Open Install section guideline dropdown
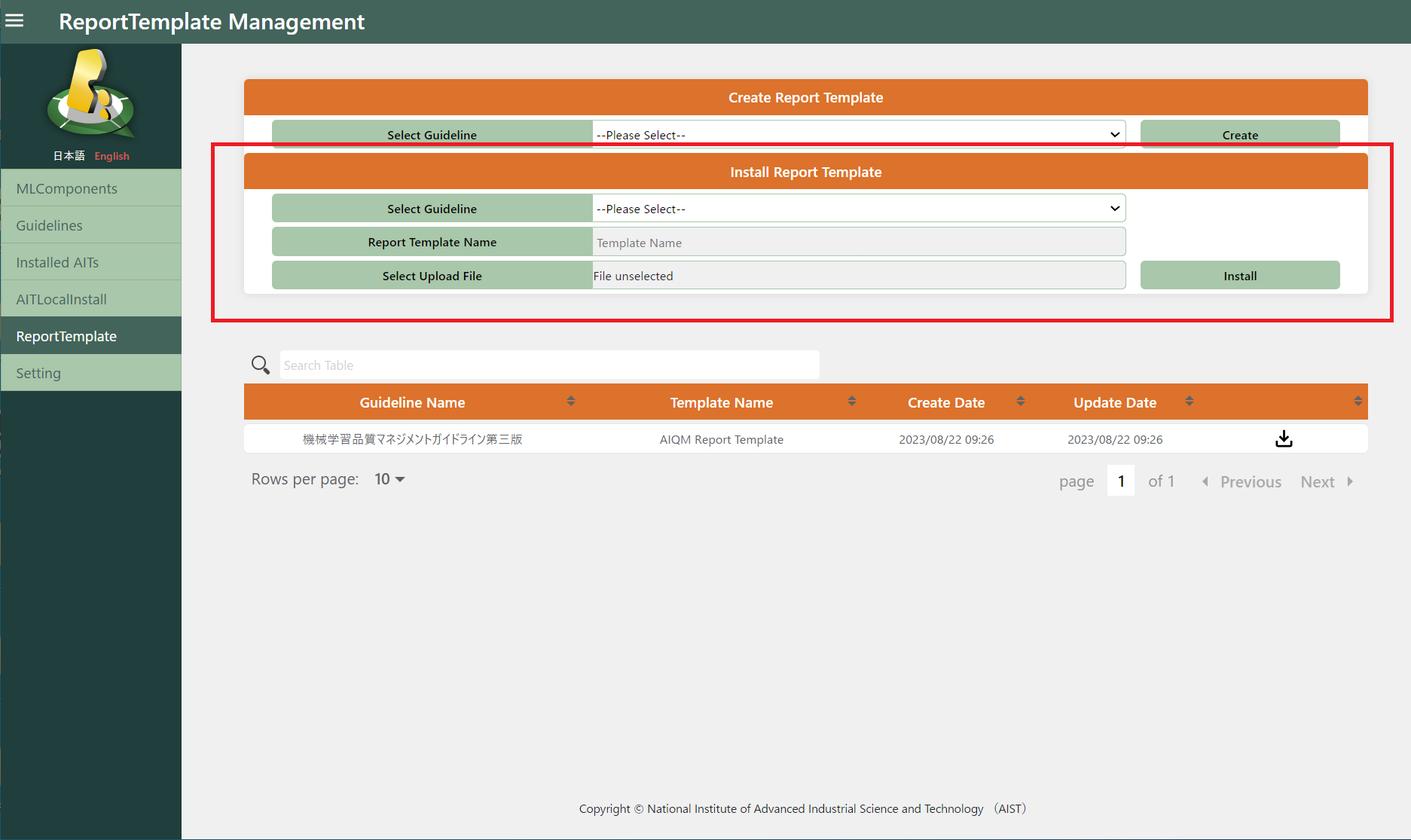The width and height of the screenshot is (1411, 840). click(858, 209)
